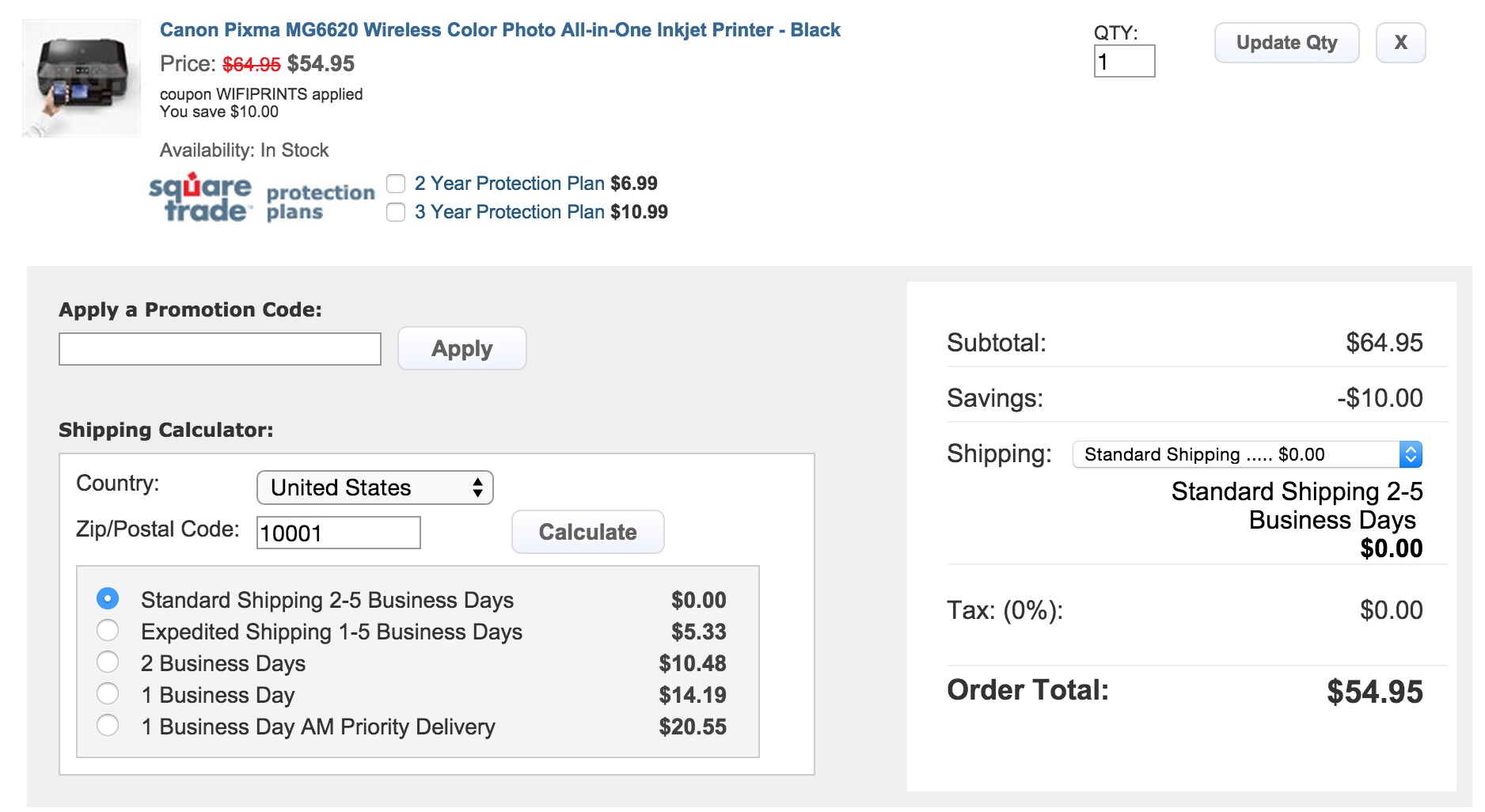The height and width of the screenshot is (812, 1485).
Task: Apply the promotion code
Action: pos(462,348)
